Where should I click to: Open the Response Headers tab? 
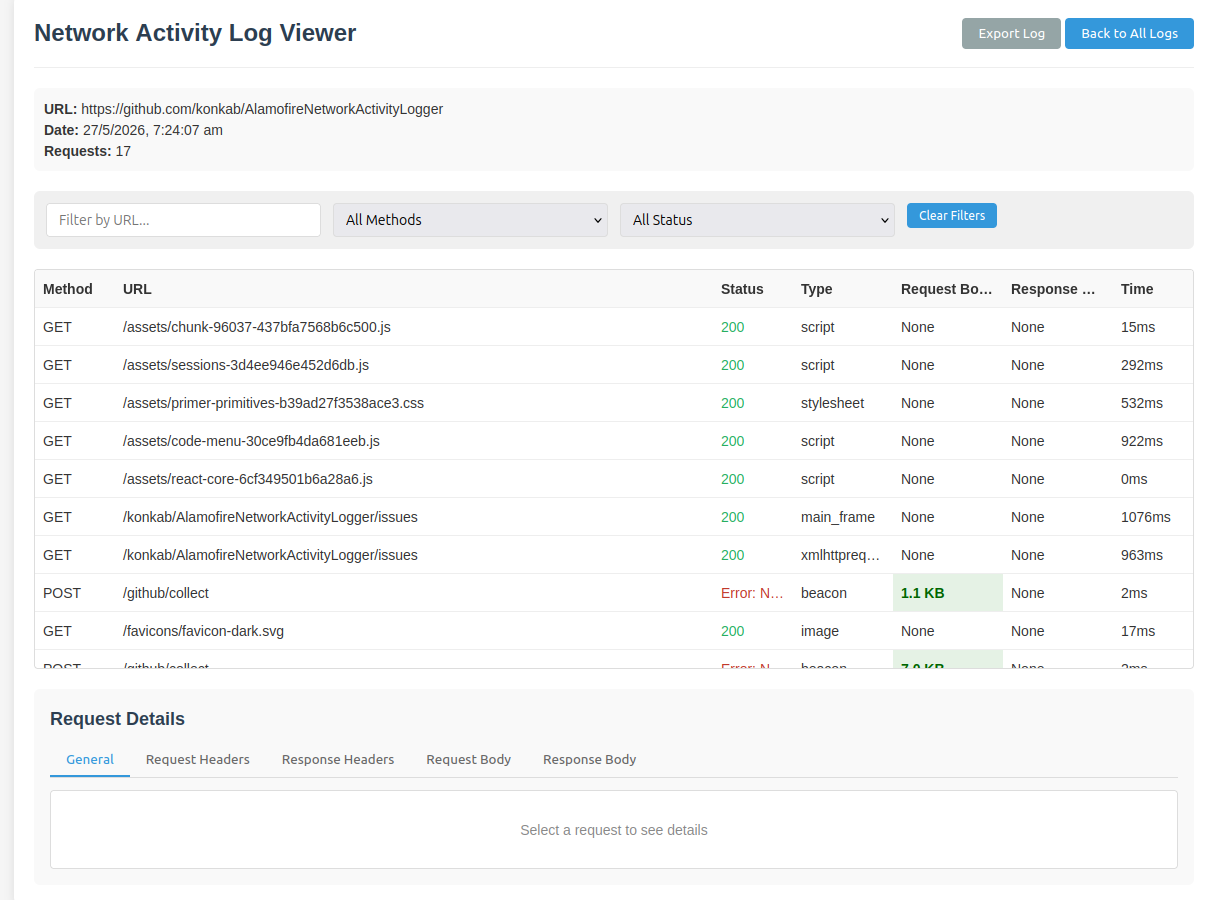(338, 759)
